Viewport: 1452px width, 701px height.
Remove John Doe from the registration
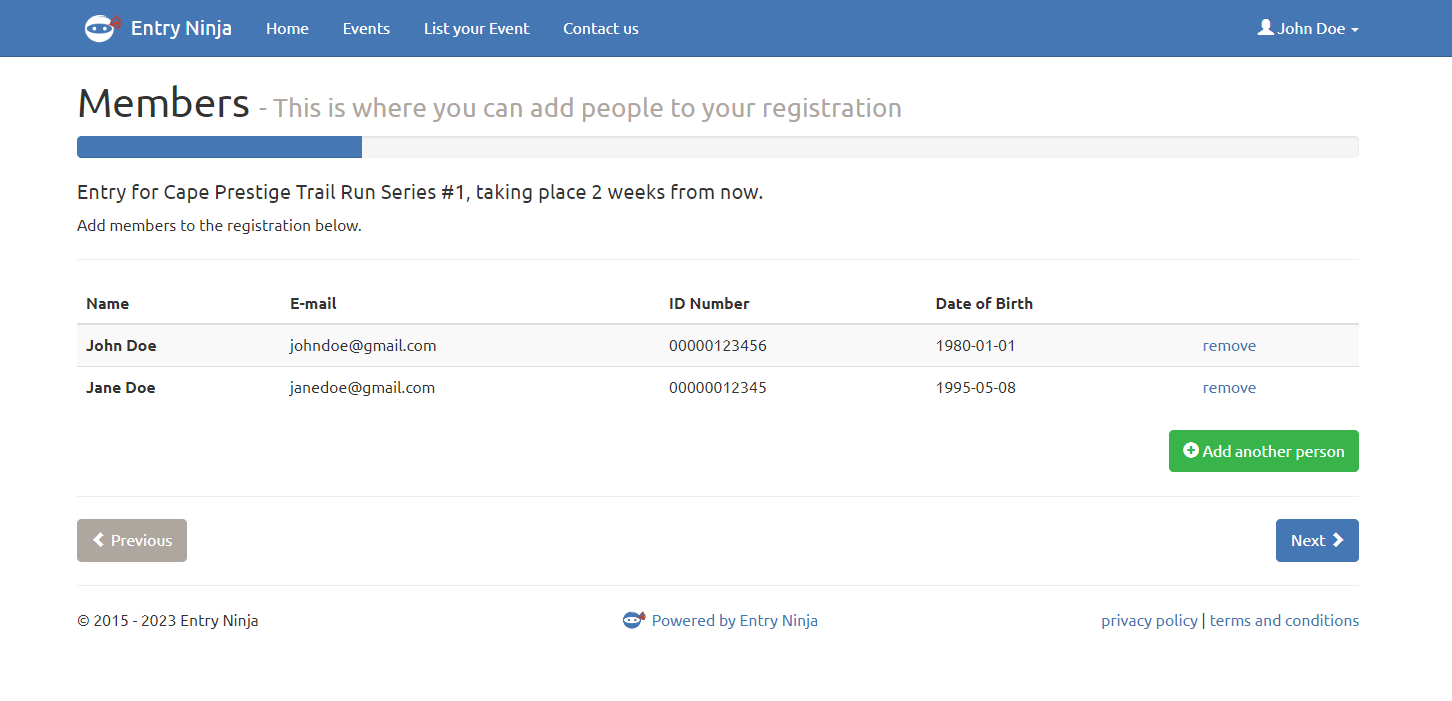tap(1229, 346)
